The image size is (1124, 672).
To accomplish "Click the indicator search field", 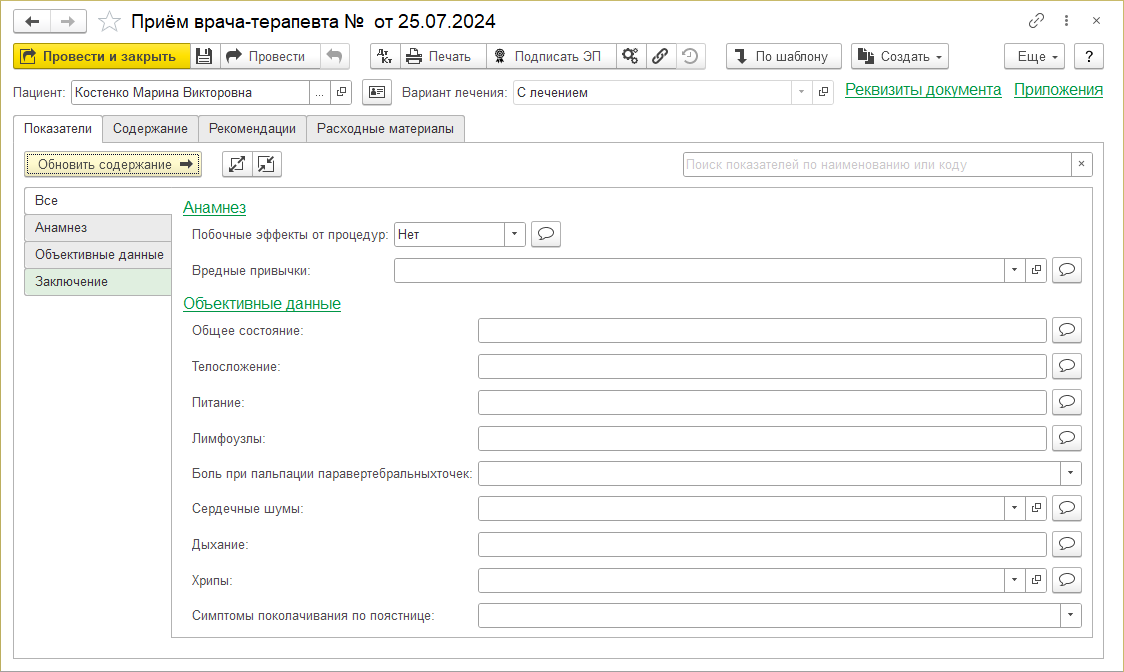I will 877,164.
